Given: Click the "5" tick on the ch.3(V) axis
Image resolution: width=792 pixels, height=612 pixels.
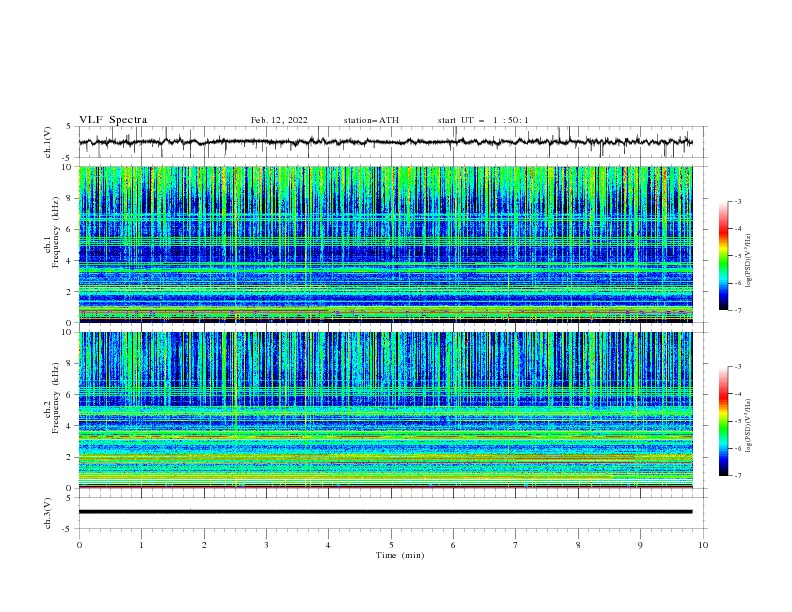Looking at the screenshot, I should 69,498.
